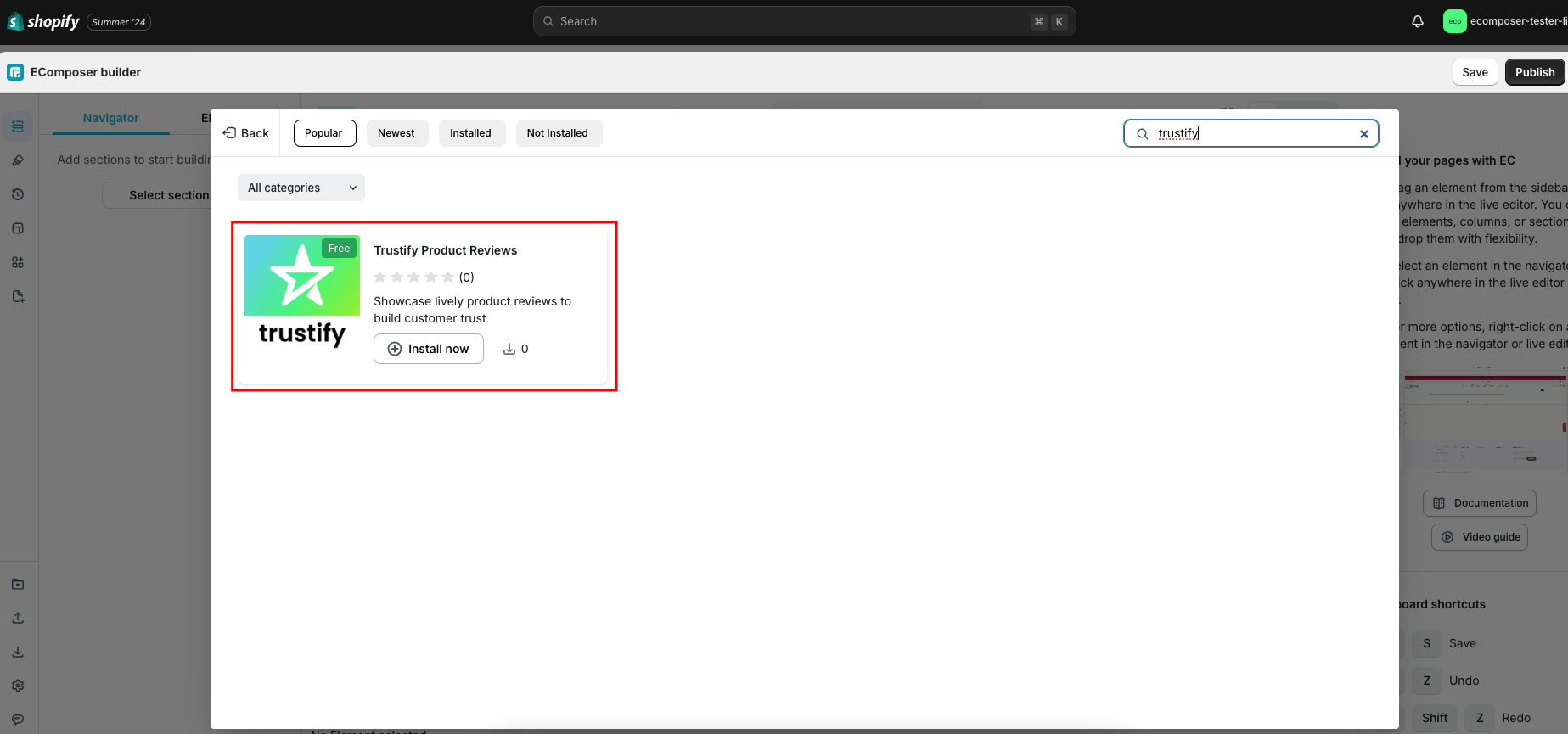The height and width of the screenshot is (734, 1568).
Task: Go back using the Back button
Action: pos(246,133)
